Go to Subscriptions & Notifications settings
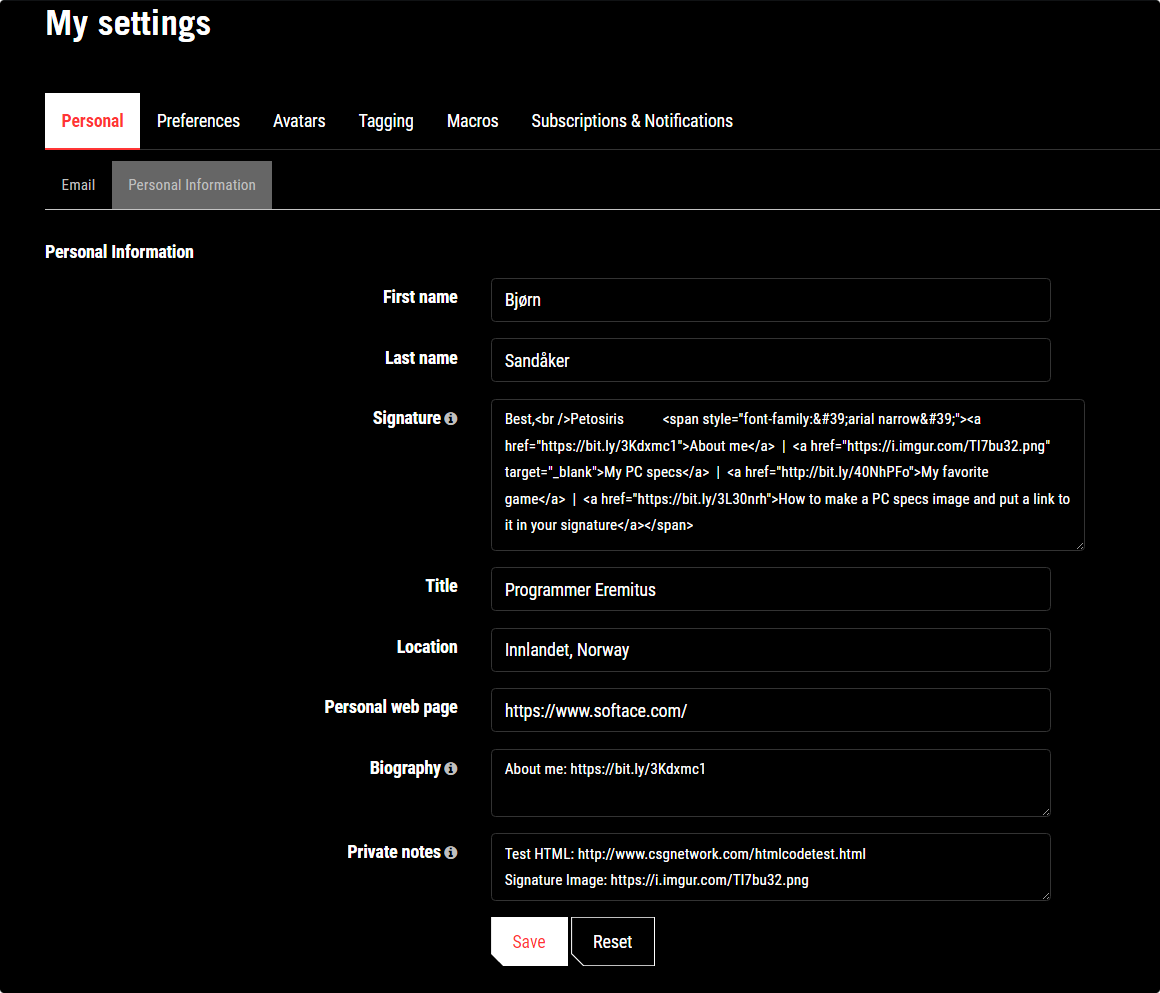This screenshot has width=1160, height=993. pyautogui.click(x=632, y=120)
